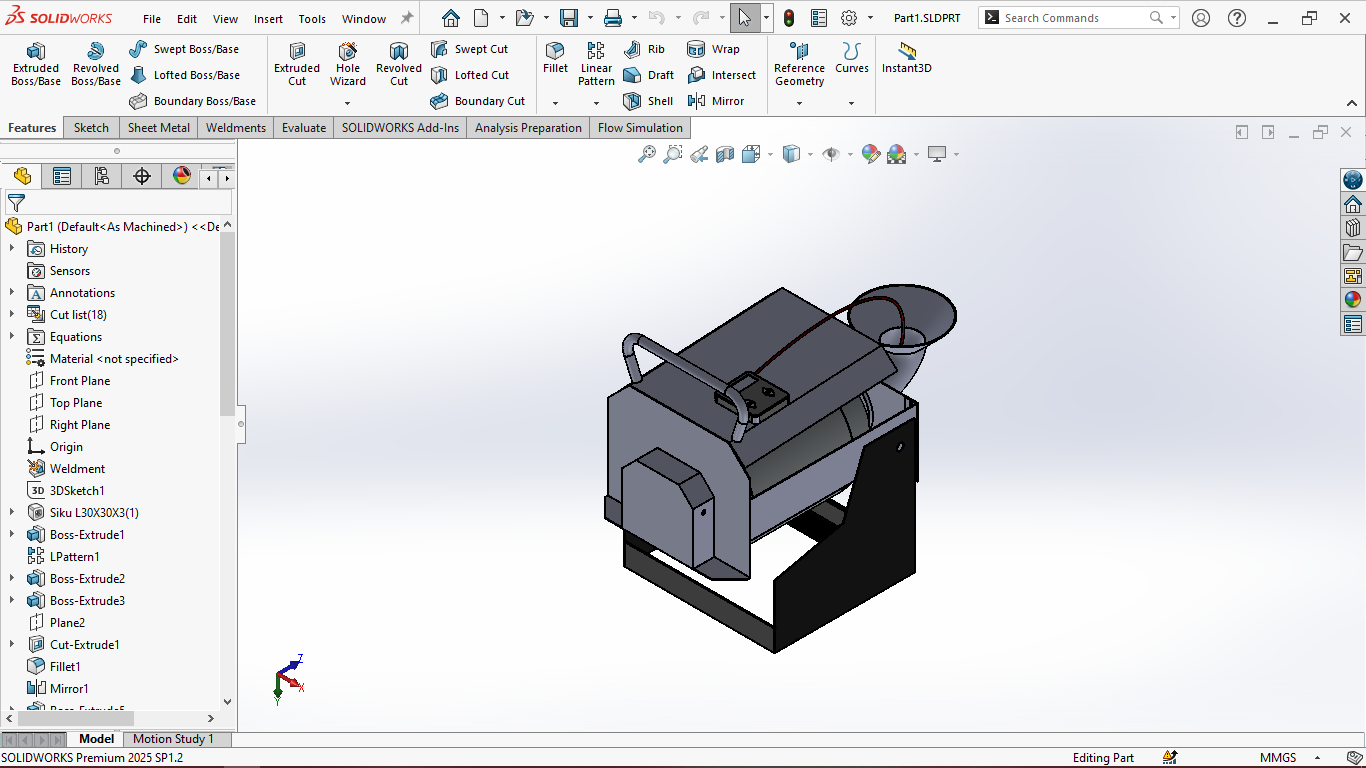Open the File menu
The image size is (1366, 768).
(x=152, y=19)
